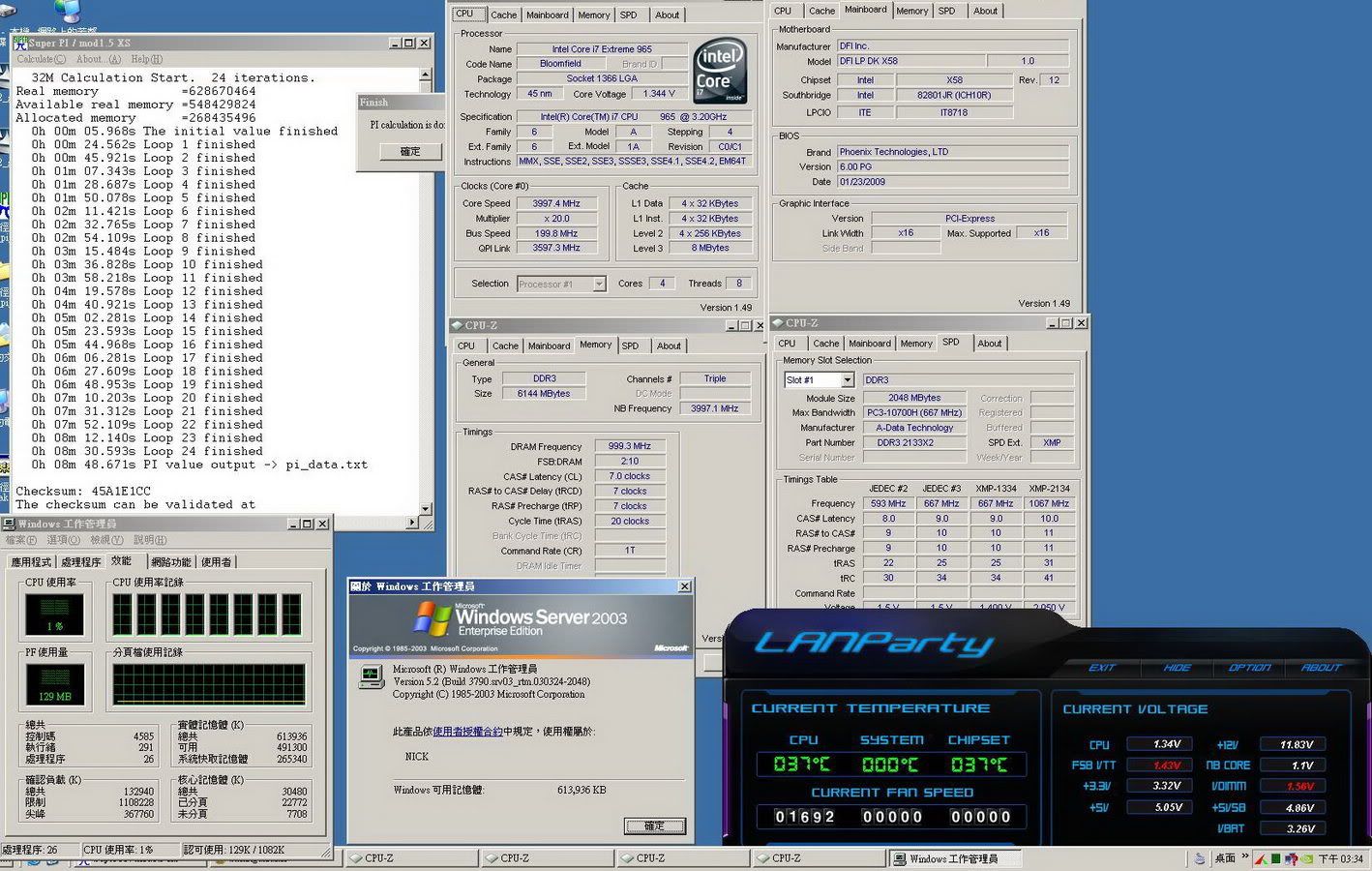Click ABOUT in LANParty monitor

pos(1321,668)
